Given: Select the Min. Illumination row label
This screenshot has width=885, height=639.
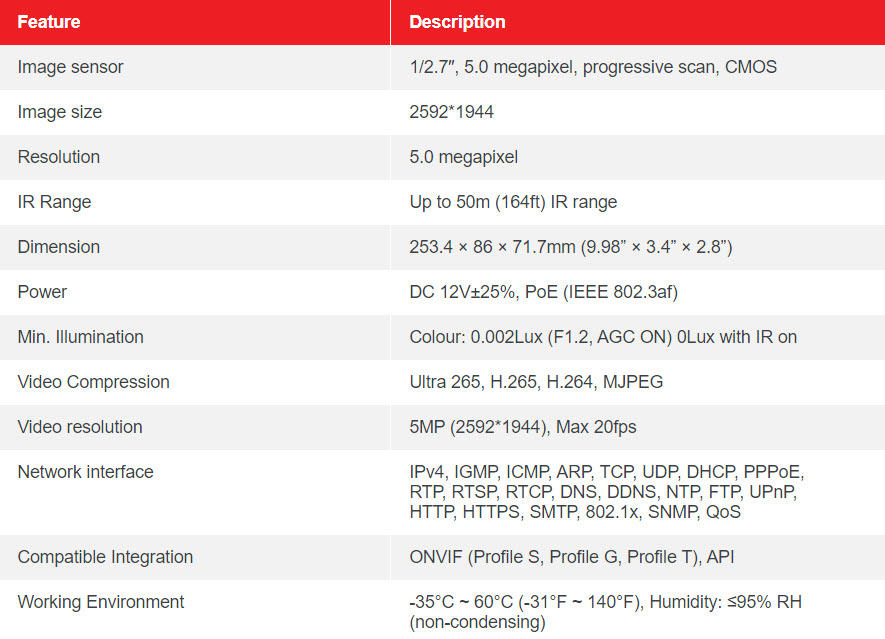Looking at the screenshot, I should [81, 337].
